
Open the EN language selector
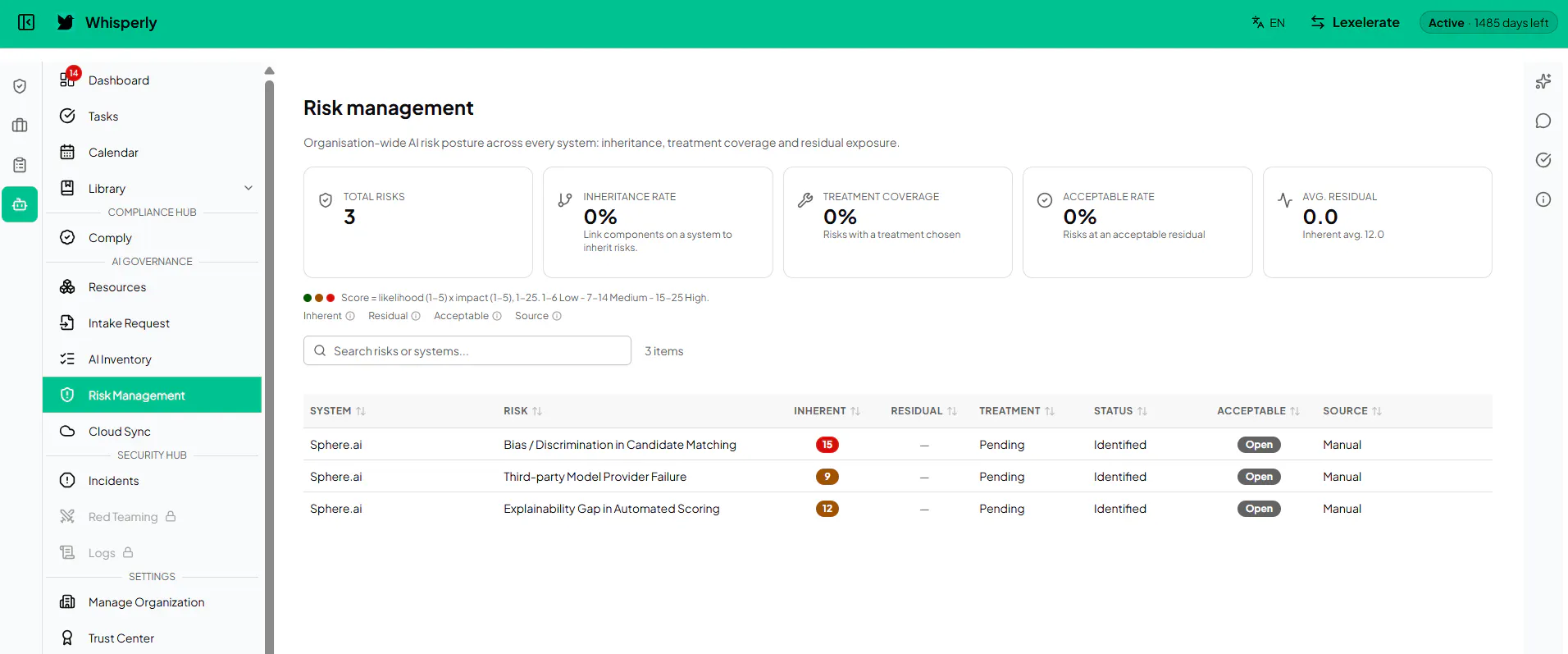pos(1268,23)
